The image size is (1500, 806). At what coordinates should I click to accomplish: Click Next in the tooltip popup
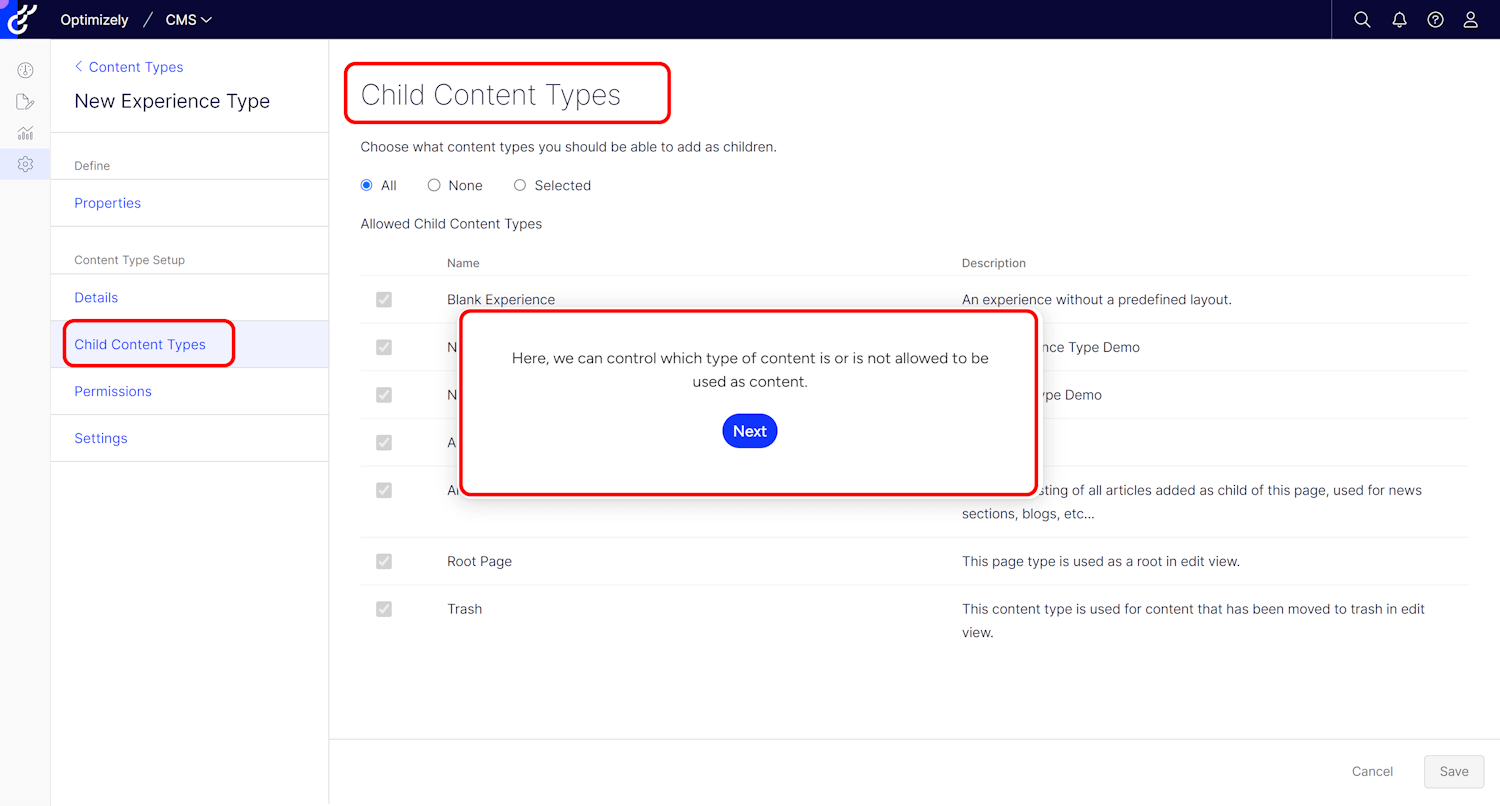click(x=749, y=431)
